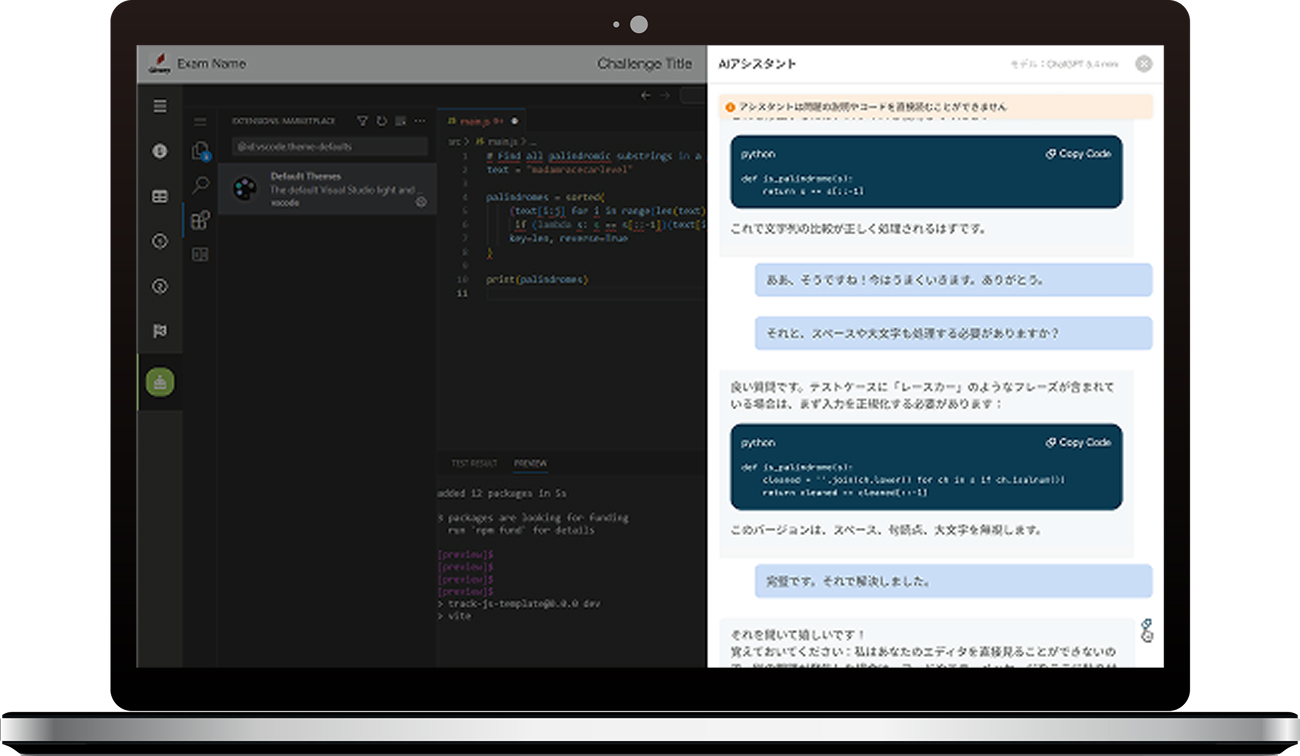Image resolution: width=1300 pixels, height=756 pixels.
Task: Copy Code from the first python block
Action: 1078,154
